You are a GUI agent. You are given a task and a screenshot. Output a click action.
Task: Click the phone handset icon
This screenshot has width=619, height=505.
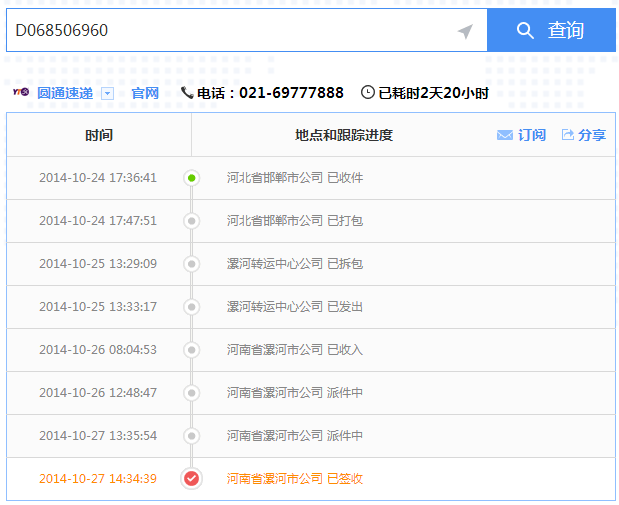(187, 93)
